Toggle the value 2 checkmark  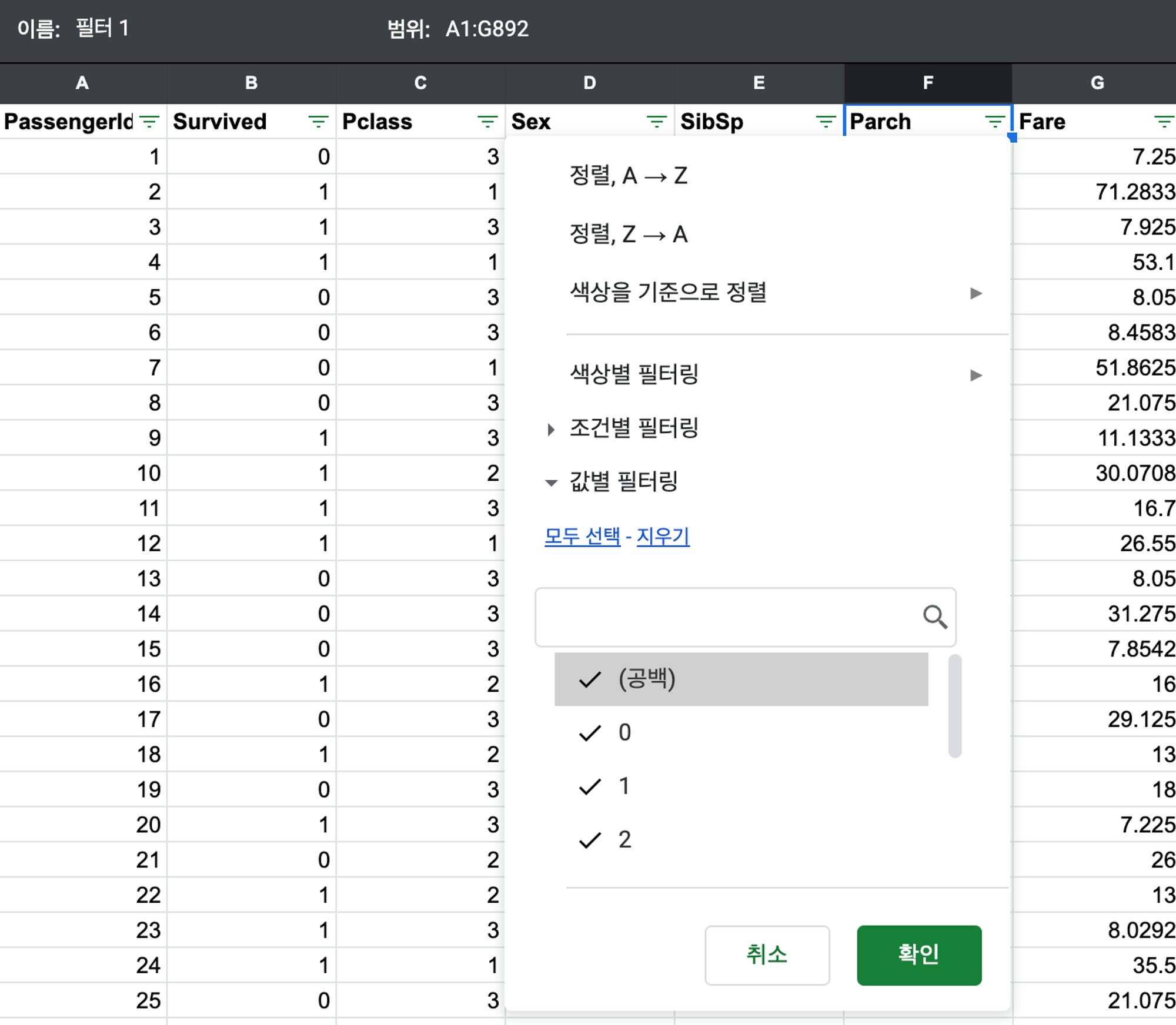624,840
